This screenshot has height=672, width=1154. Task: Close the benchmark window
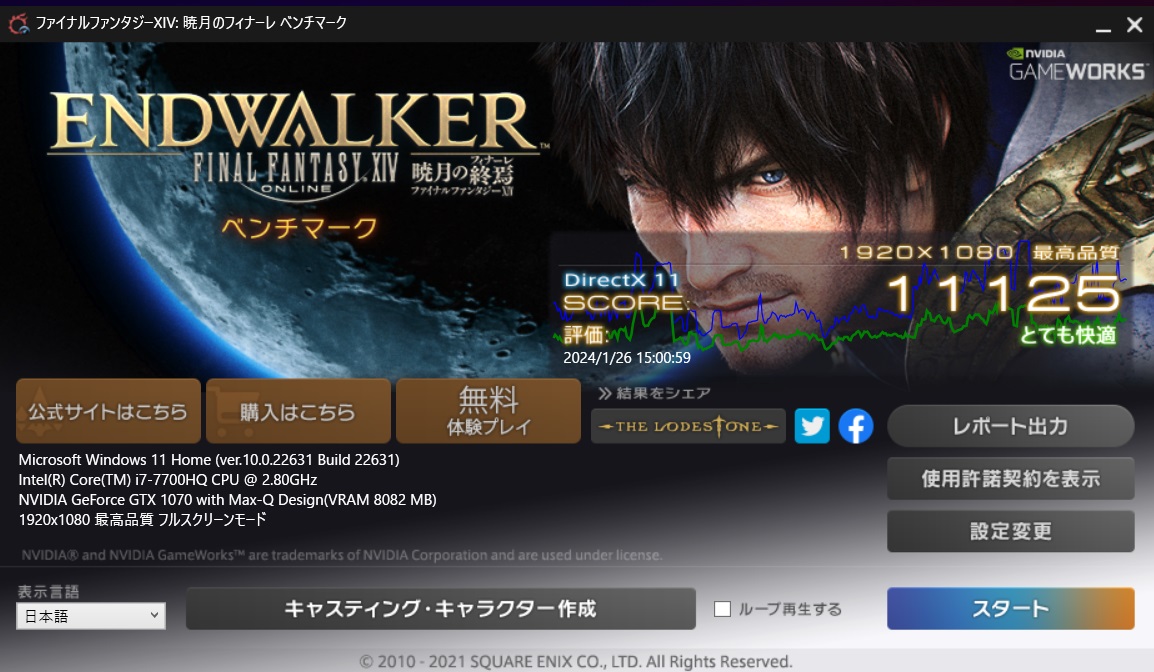(x=1133, y=23)
